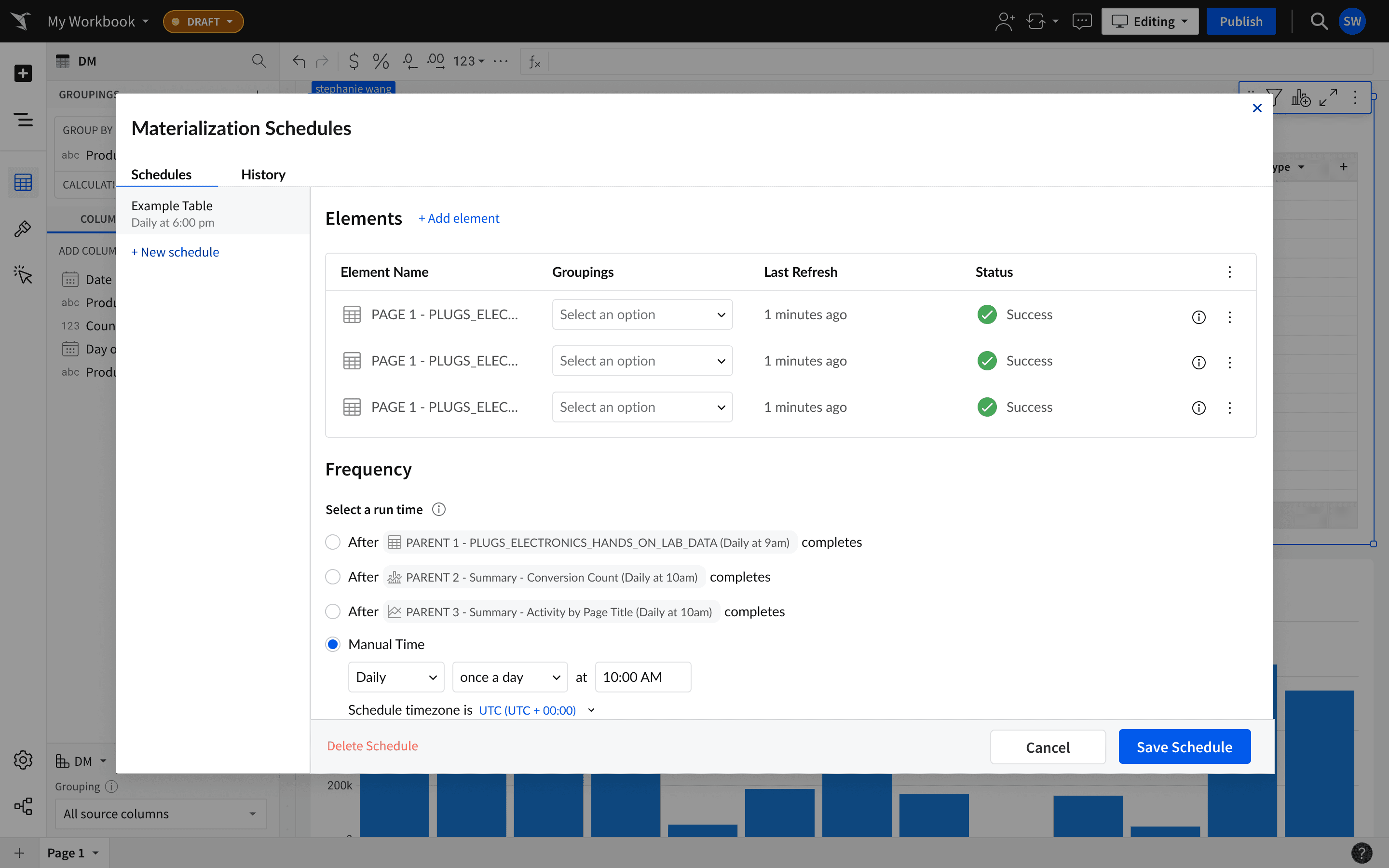
Task: Open the once a day dropdown
Action: (510, 678)
